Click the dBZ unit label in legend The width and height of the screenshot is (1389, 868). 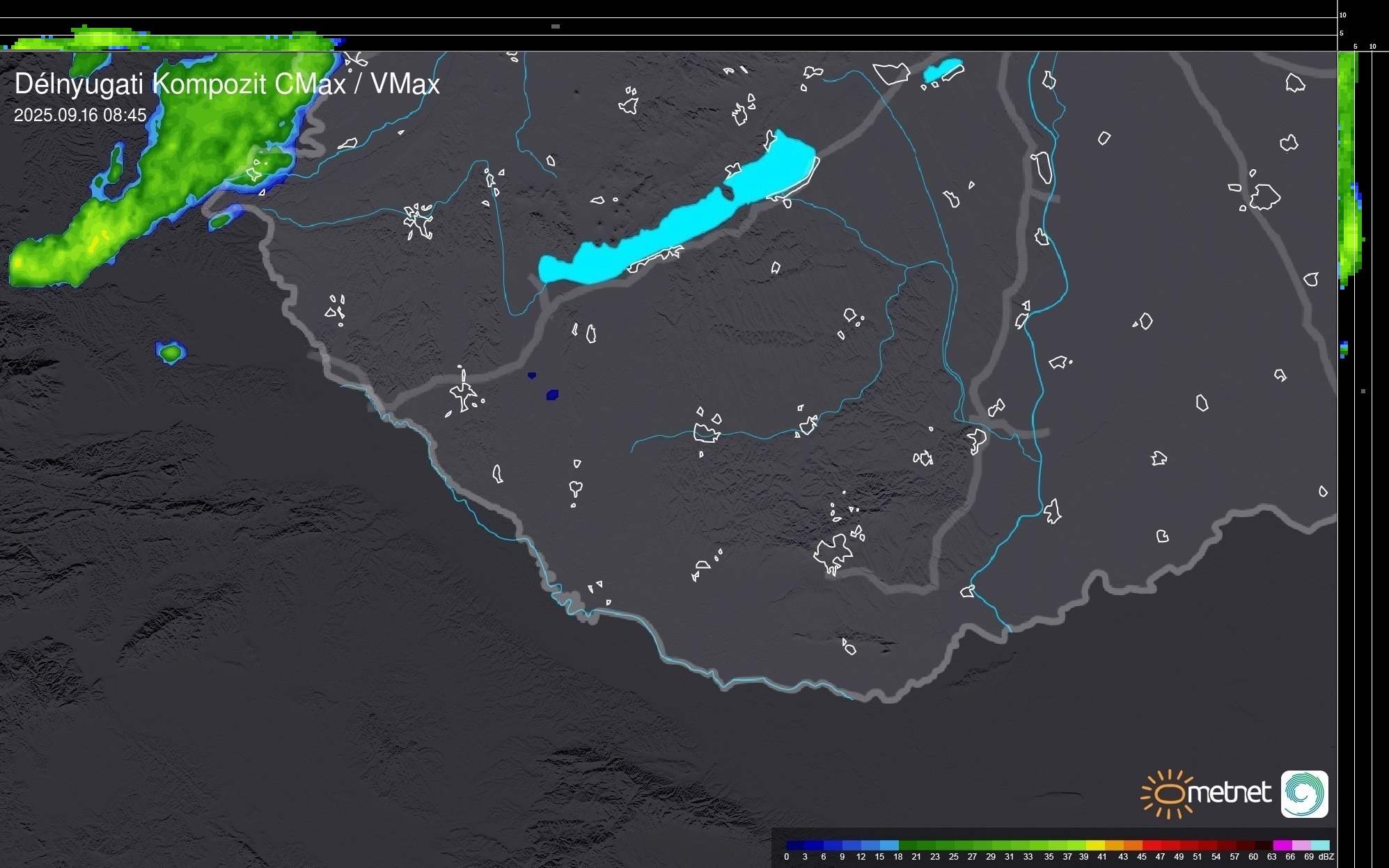click(x=1326, y=857)
